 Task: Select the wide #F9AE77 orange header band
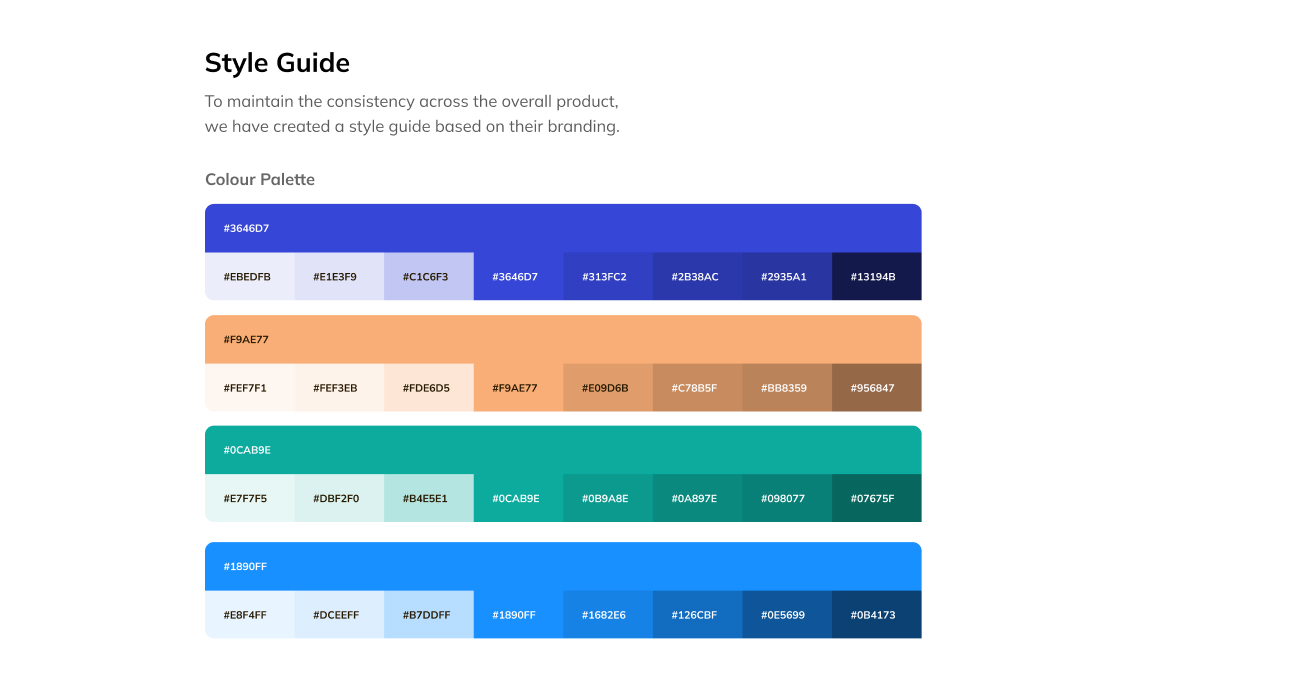coord(563,339)
